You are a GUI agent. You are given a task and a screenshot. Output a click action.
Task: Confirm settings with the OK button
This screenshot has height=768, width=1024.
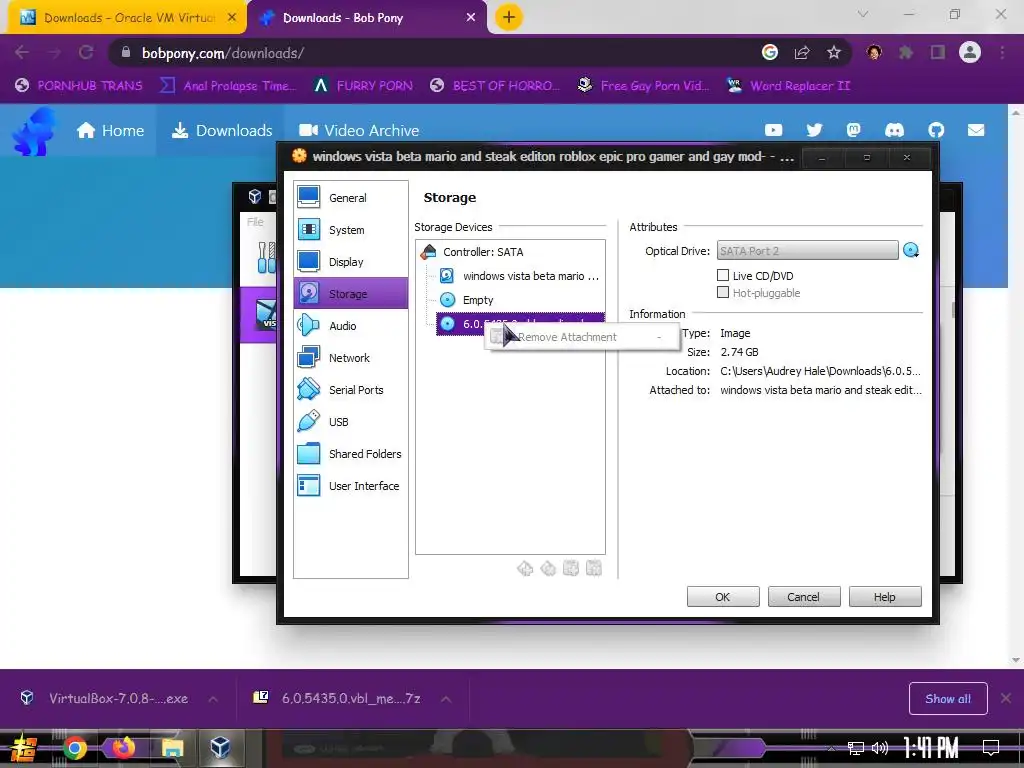point(722,597)
